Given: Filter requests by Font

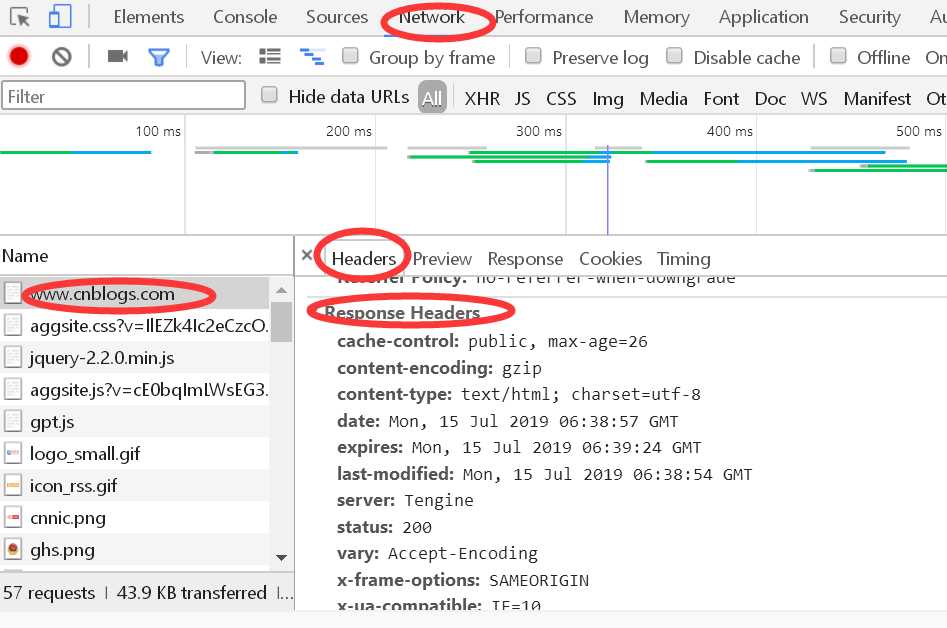Looking at the screenshot, I should [721, 98].
